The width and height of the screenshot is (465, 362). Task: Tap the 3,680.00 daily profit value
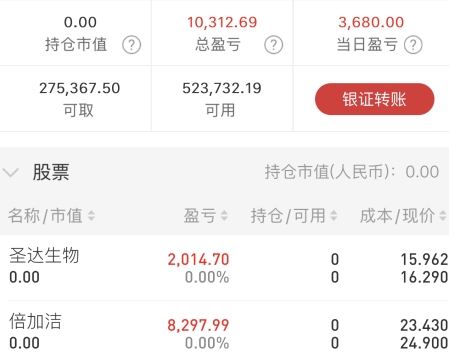click(371, 22)
